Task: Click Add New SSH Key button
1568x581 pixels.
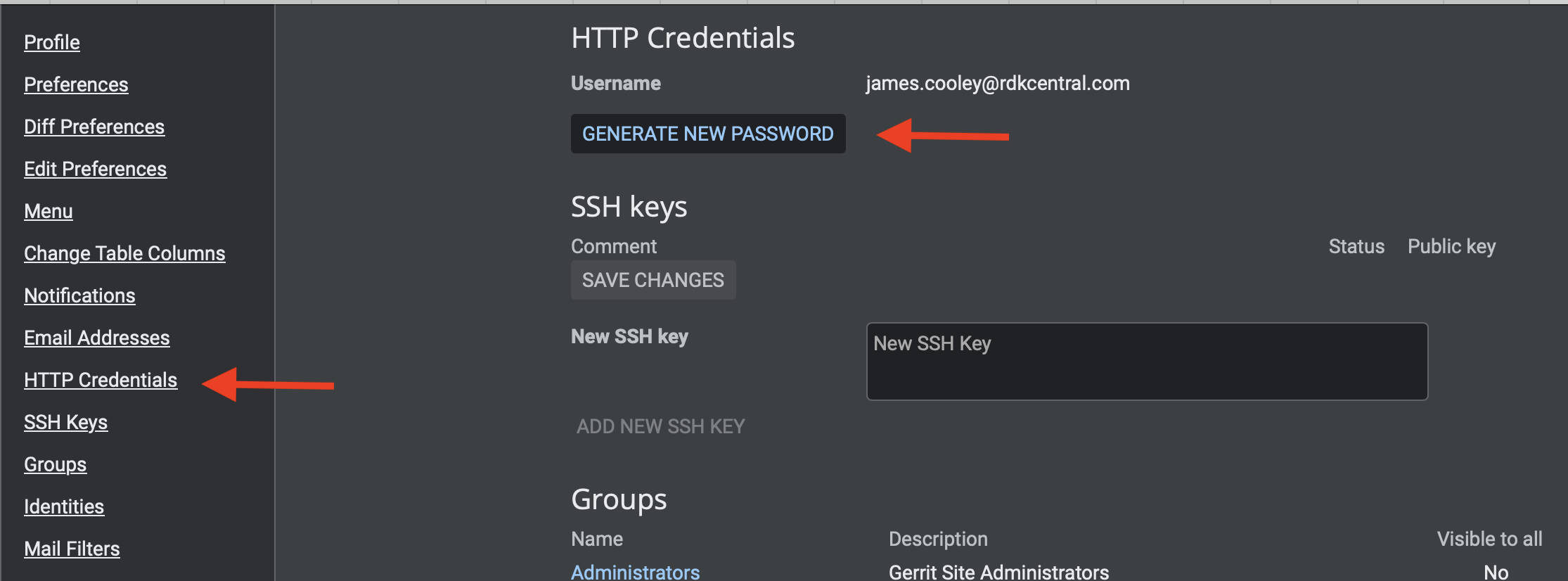Action: click(660, 426)
